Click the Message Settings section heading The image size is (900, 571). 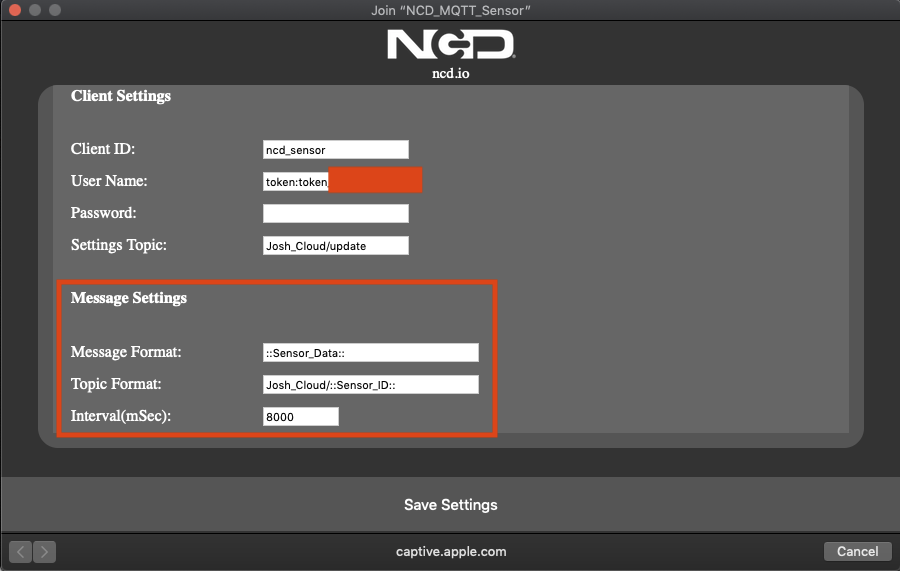click(129, 298)
